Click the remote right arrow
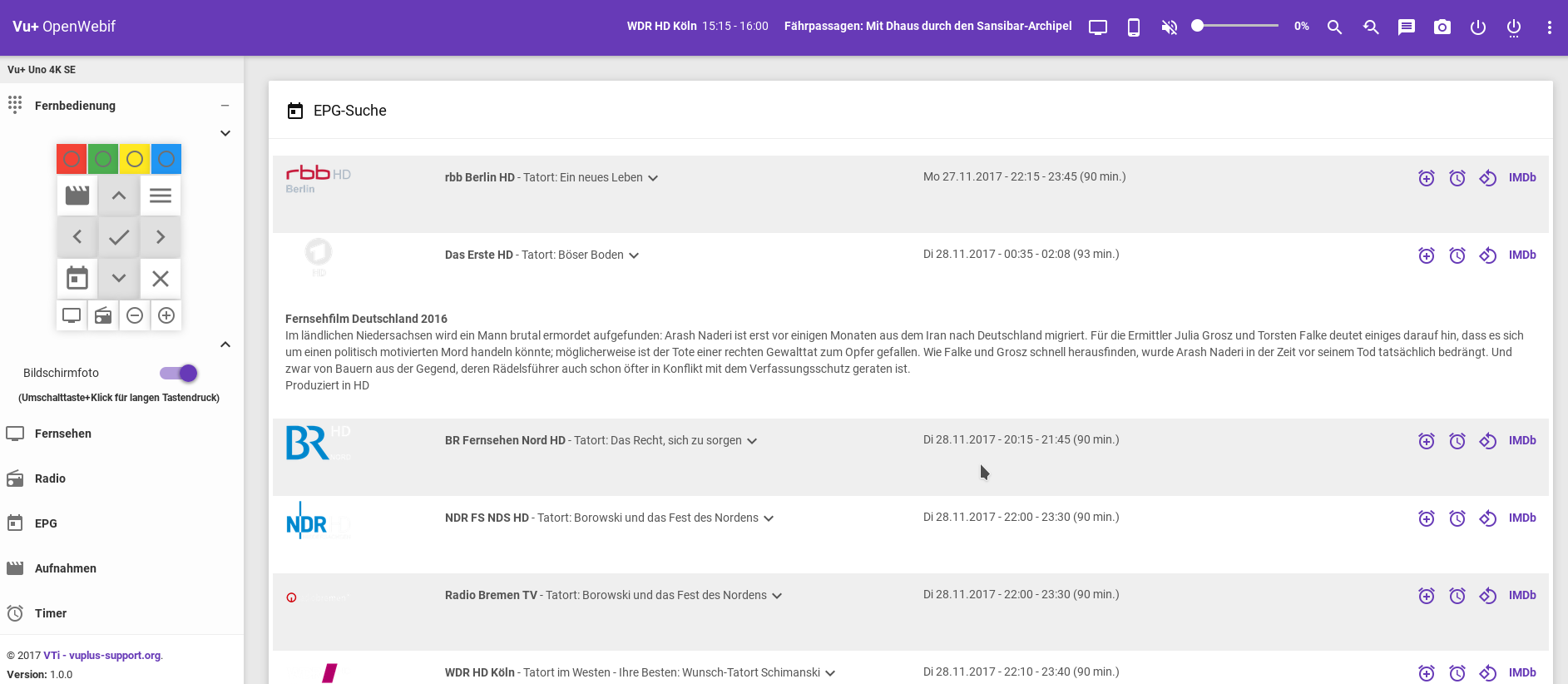Viewport: 1568px width, 684px height. pos(161,237)
